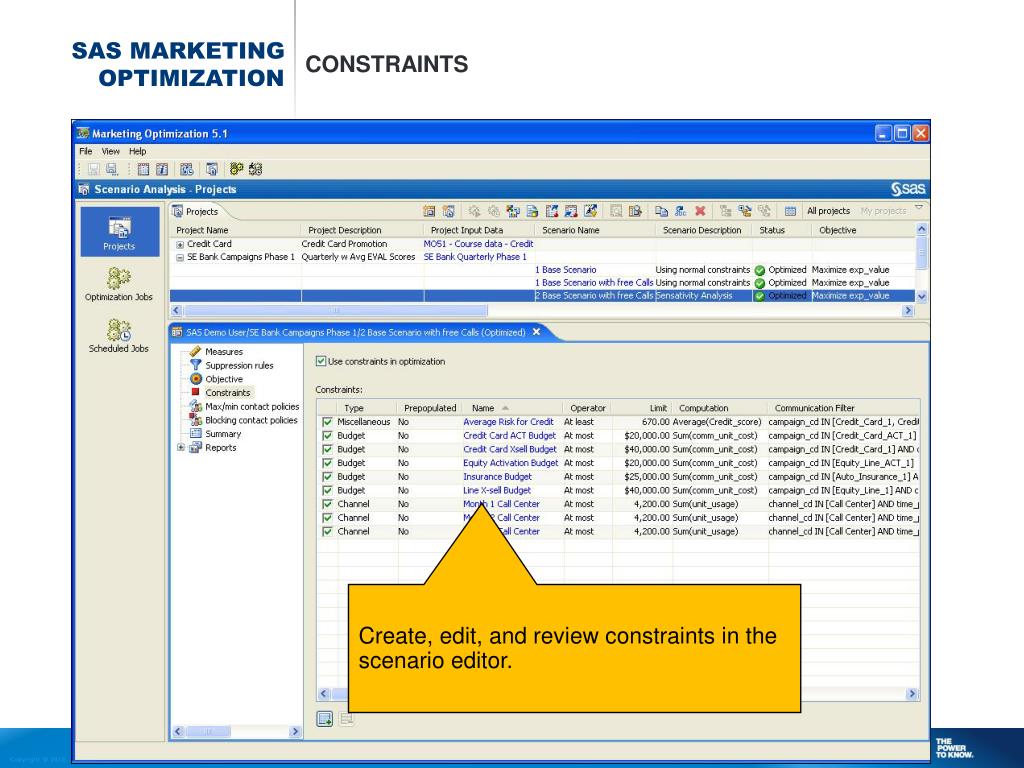The image size is (1024, 768).
Task: Click the $20,000.00 limit of Credit Card ACT Budget
Action: pyautogui.click(x=647, y=436)
